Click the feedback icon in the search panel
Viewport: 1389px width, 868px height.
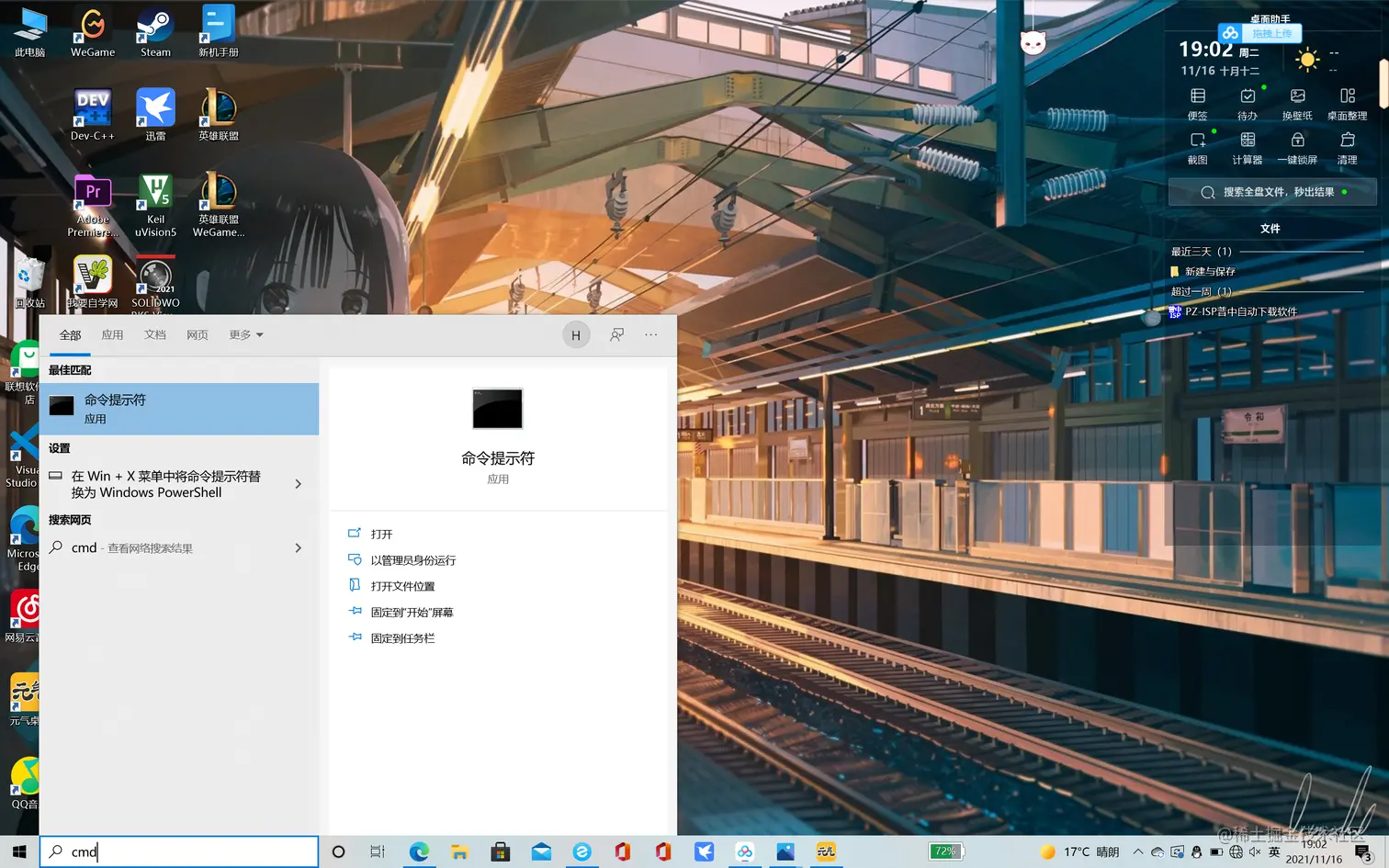point(616,335)
